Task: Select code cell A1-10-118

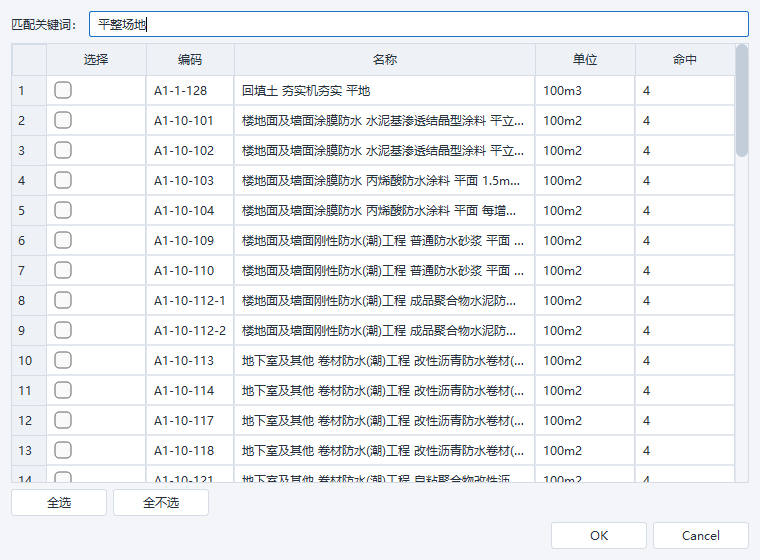Action: pos(190,451)
